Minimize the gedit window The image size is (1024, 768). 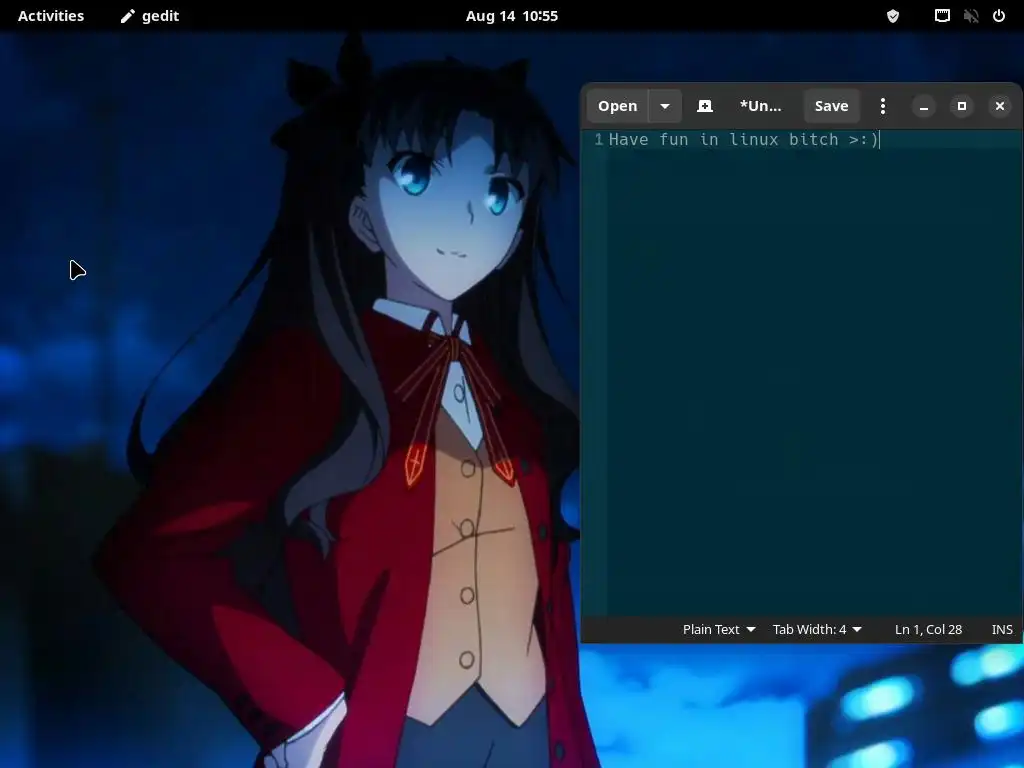click(924, 106)
